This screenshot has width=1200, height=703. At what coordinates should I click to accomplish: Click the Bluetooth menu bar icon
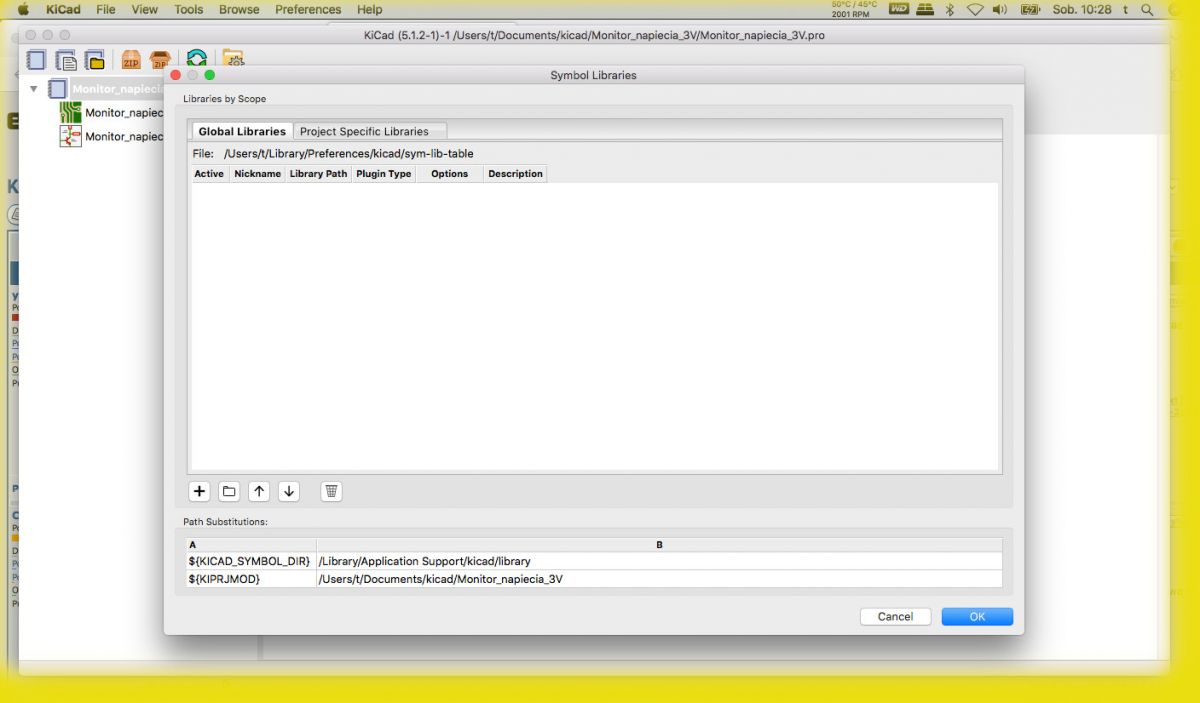pyautogui.click(x=950, y=9)
